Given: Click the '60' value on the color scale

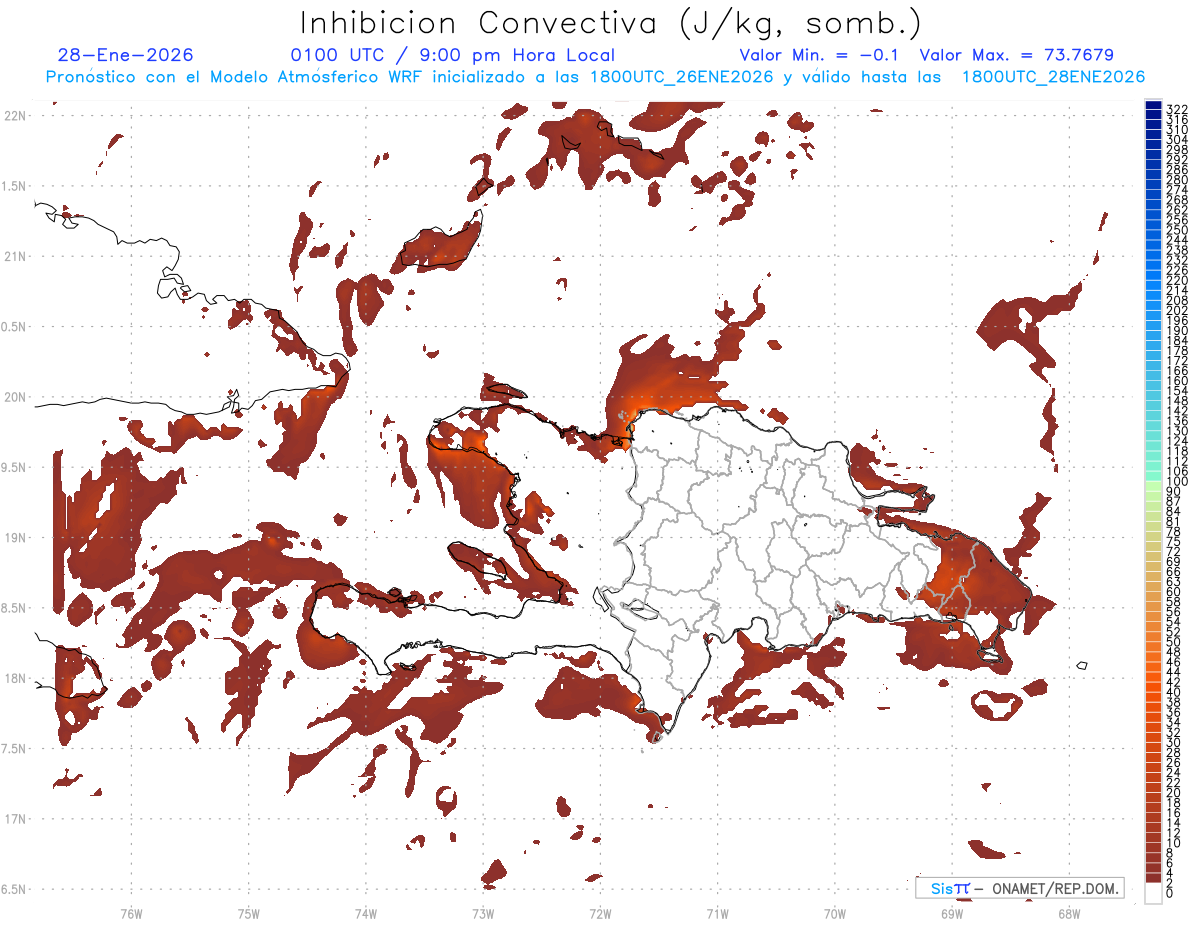Looking at the screenshot, I should pyautogui.click(x=1173, y=592).
